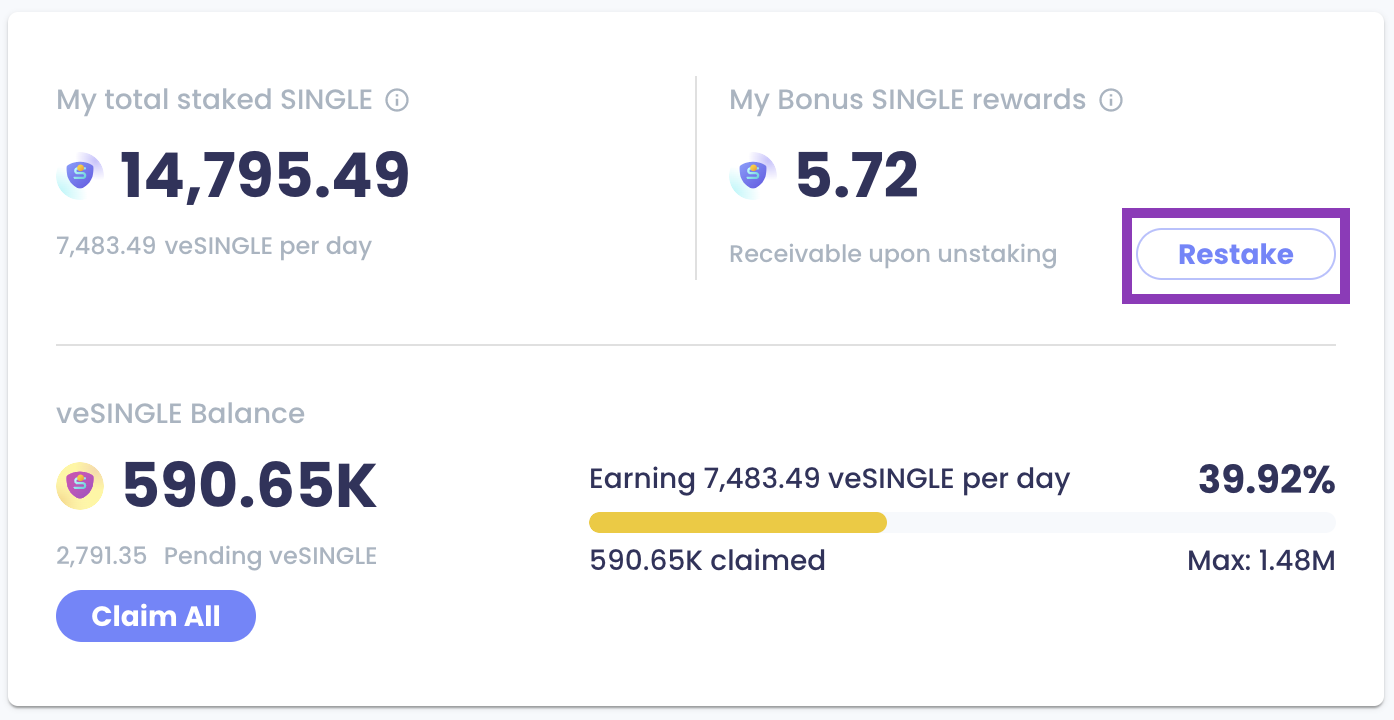This screenshot has height=720, width=1394.
Task: Click the '590.65K claimed' text
Action: [x=707, y=560]
